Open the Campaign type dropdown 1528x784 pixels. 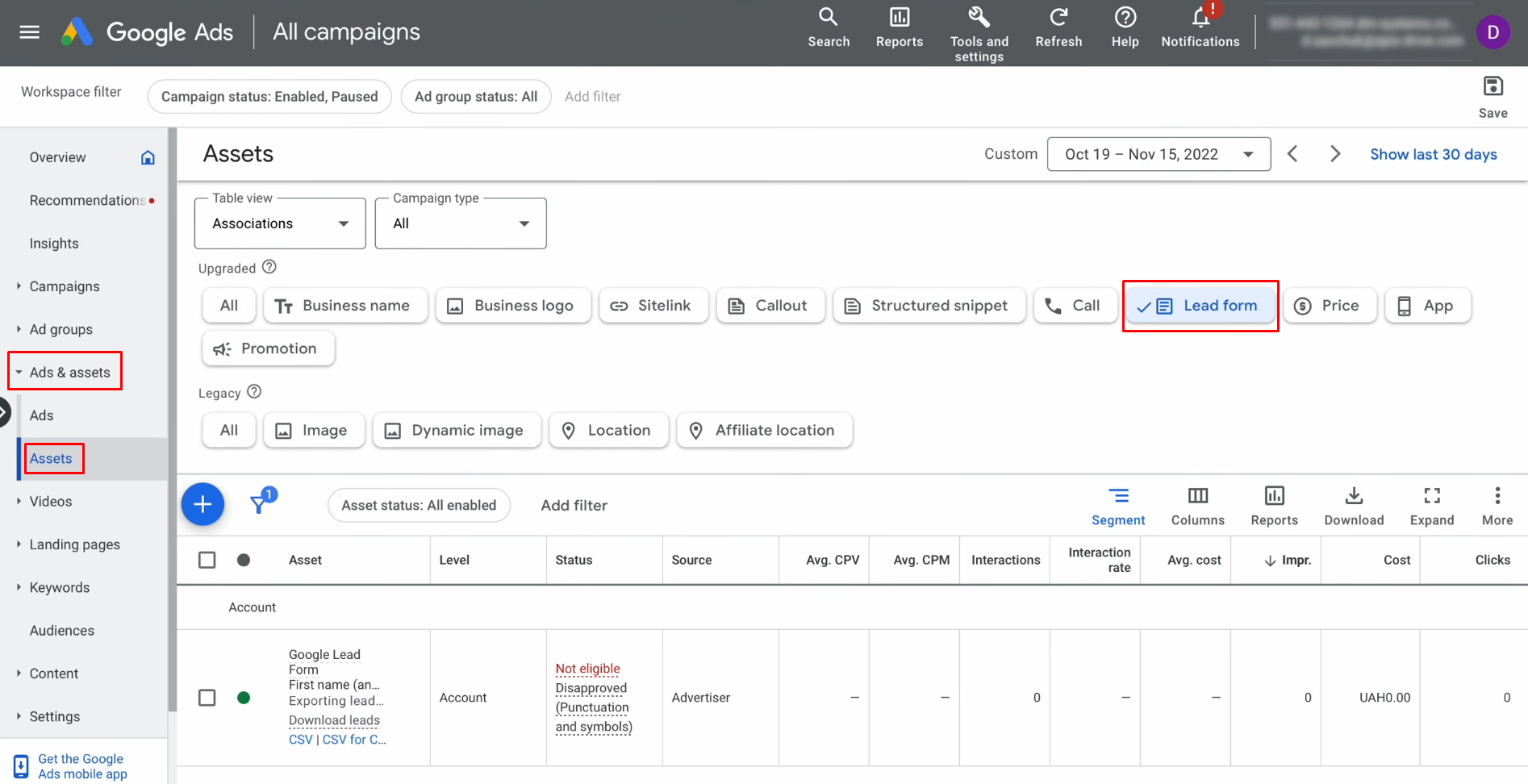(x=461, y=223)
